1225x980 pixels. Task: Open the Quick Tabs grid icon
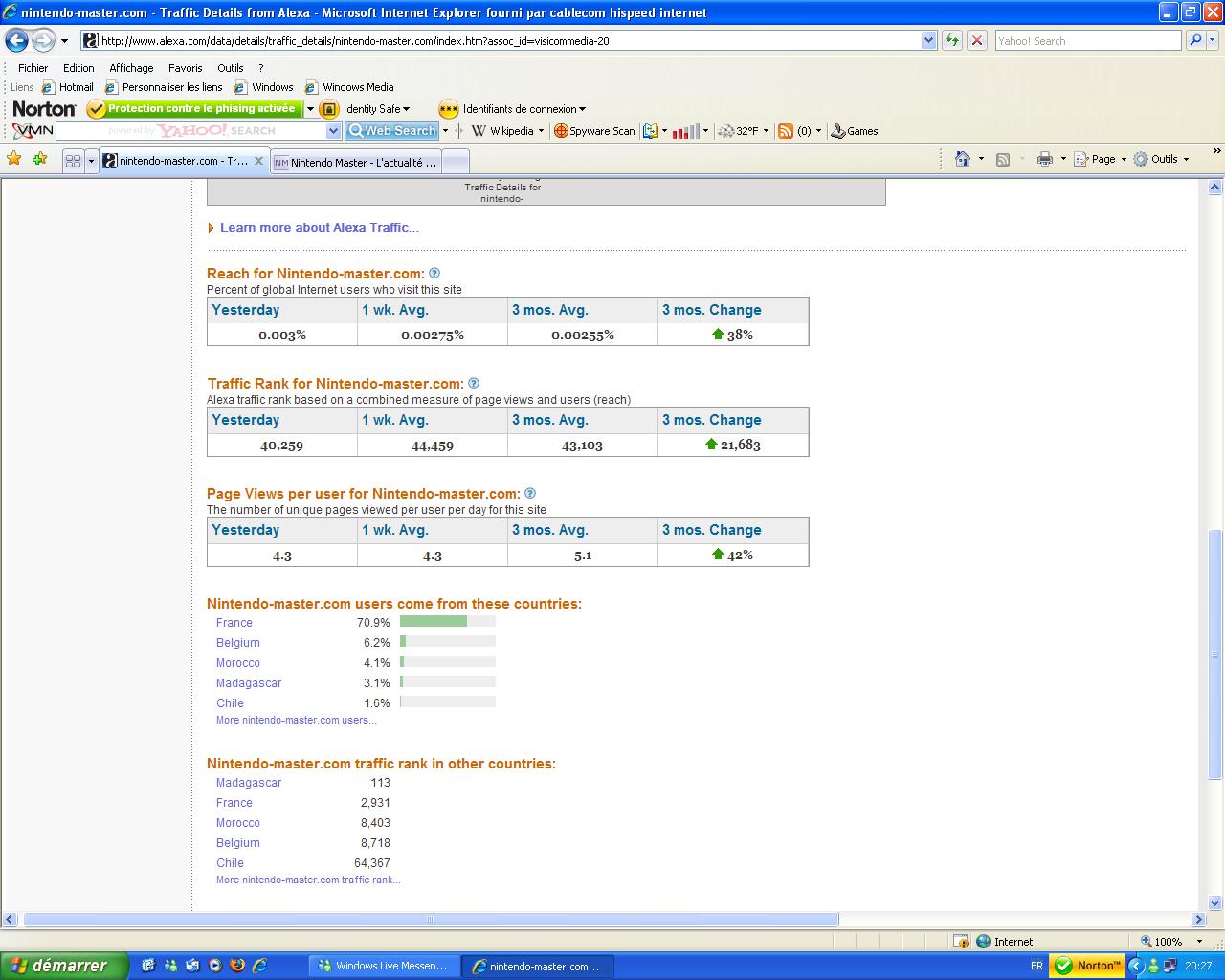pyautogui.click(x=73, y=161)
